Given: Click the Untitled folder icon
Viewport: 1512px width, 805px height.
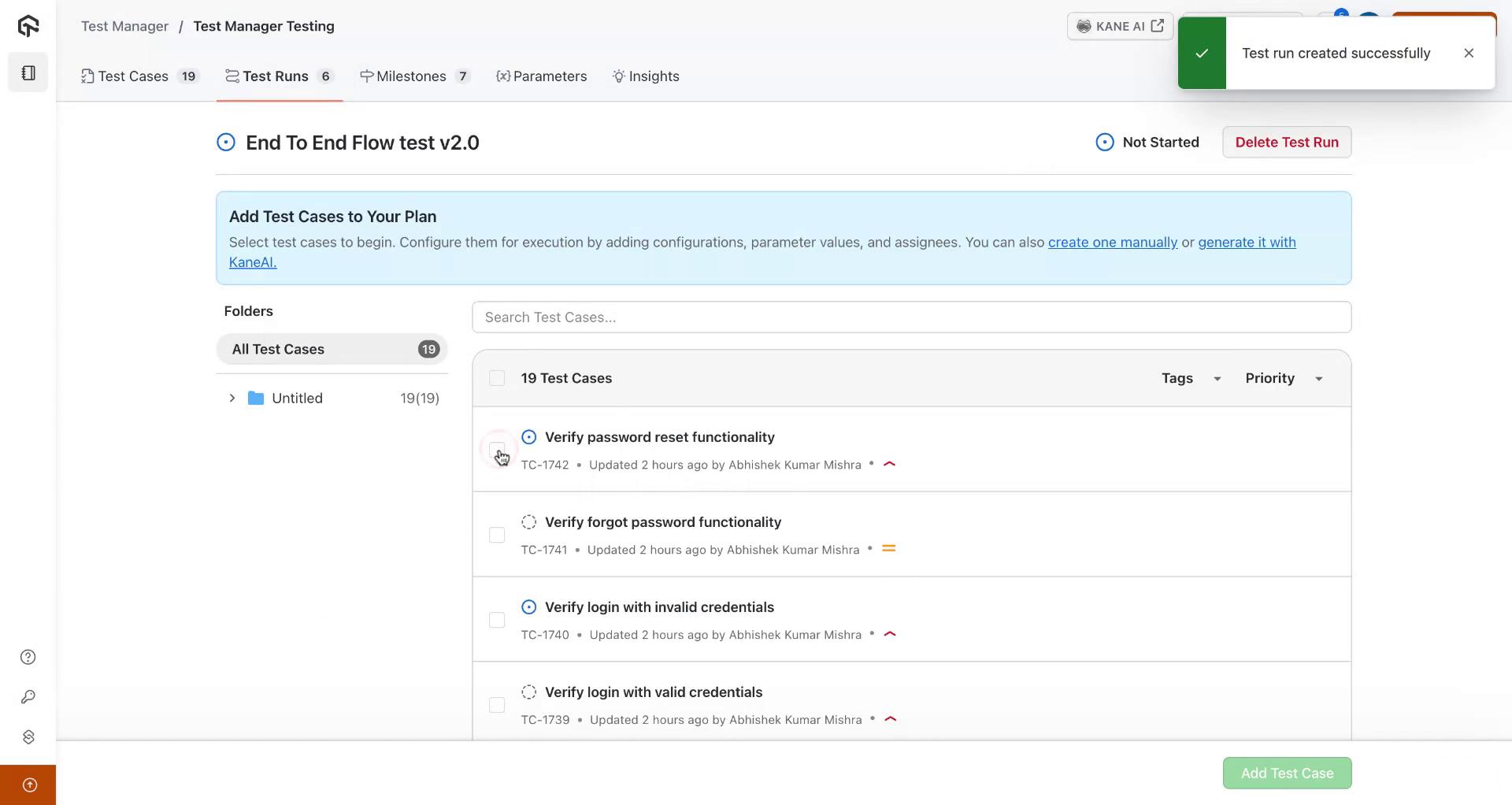Looking at the screenshot, I should 255,398.
